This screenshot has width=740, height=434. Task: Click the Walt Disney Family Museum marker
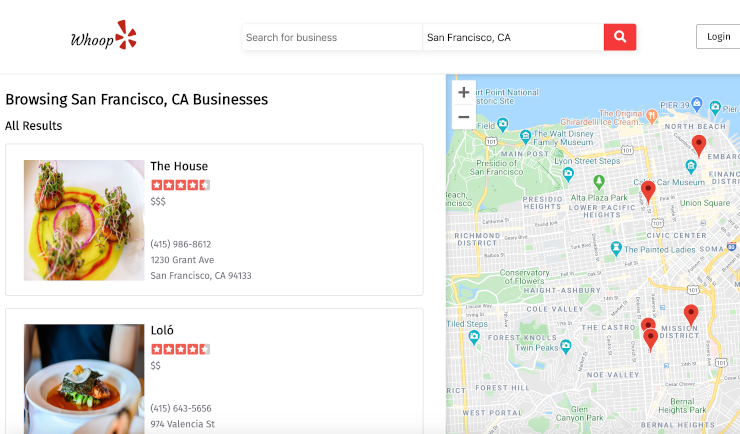point(525,137)
